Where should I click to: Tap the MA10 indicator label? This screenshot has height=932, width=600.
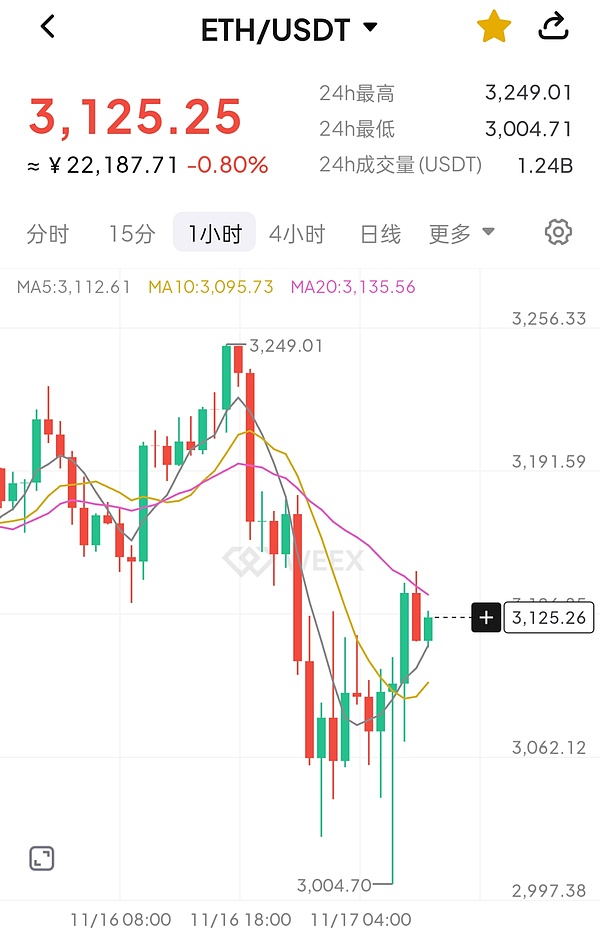(x=211, y=287)
